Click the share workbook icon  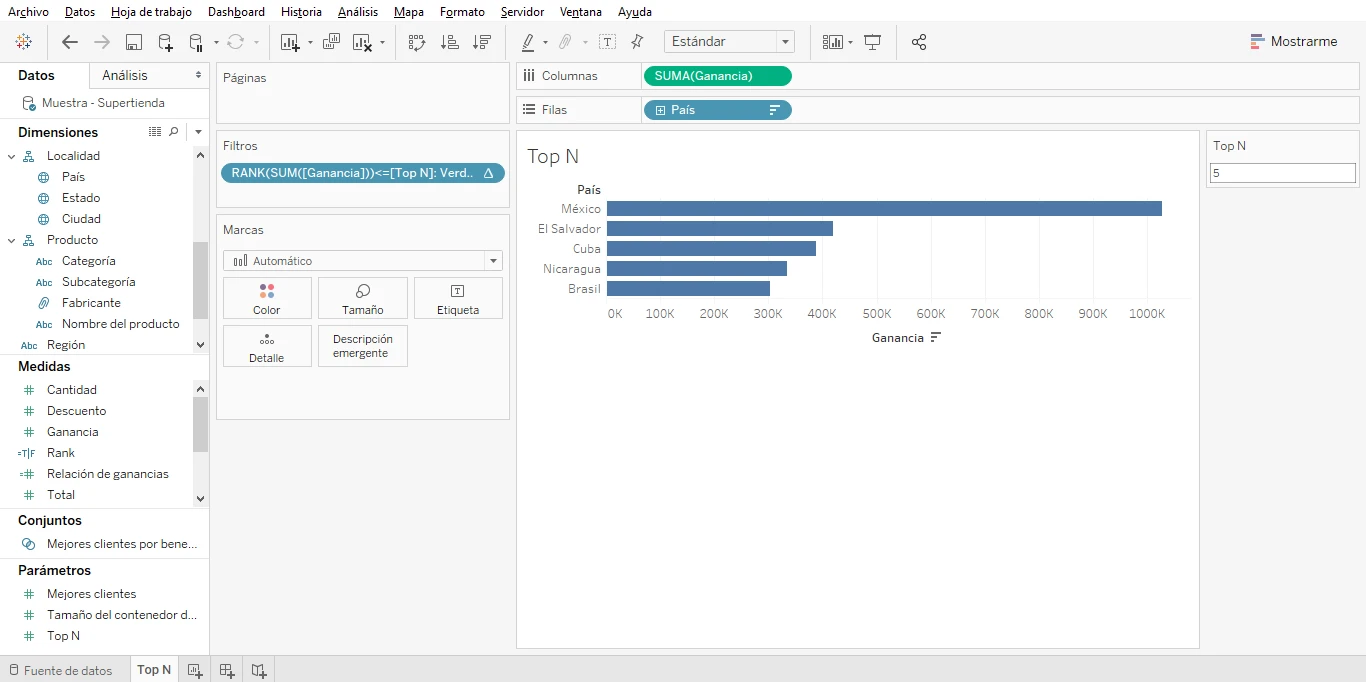tap(919, 42)
